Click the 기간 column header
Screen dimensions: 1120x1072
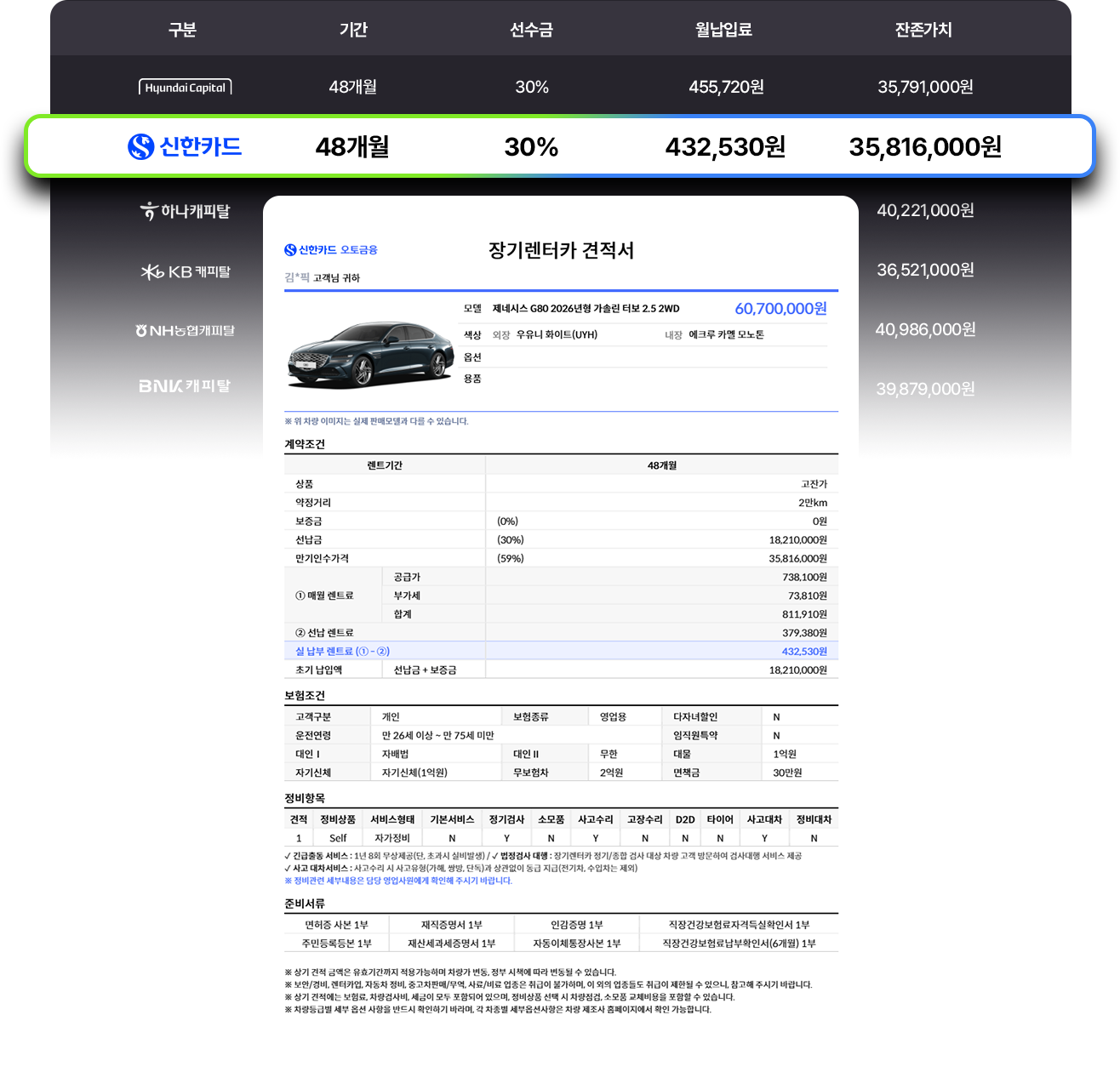(x=353, y=30)
